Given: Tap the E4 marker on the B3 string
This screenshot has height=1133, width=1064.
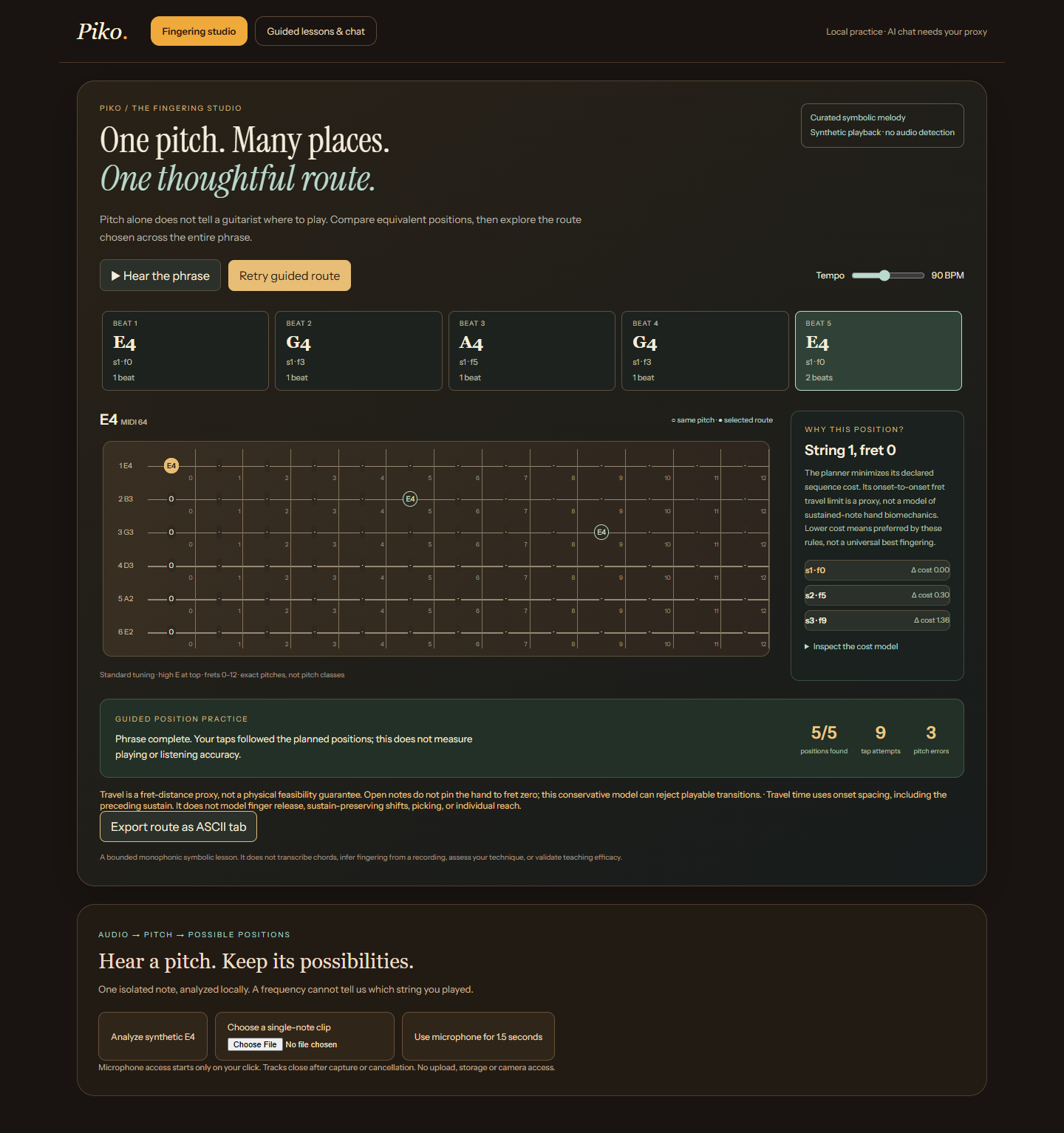Looking at the screenshot, I should pos(410,499).
